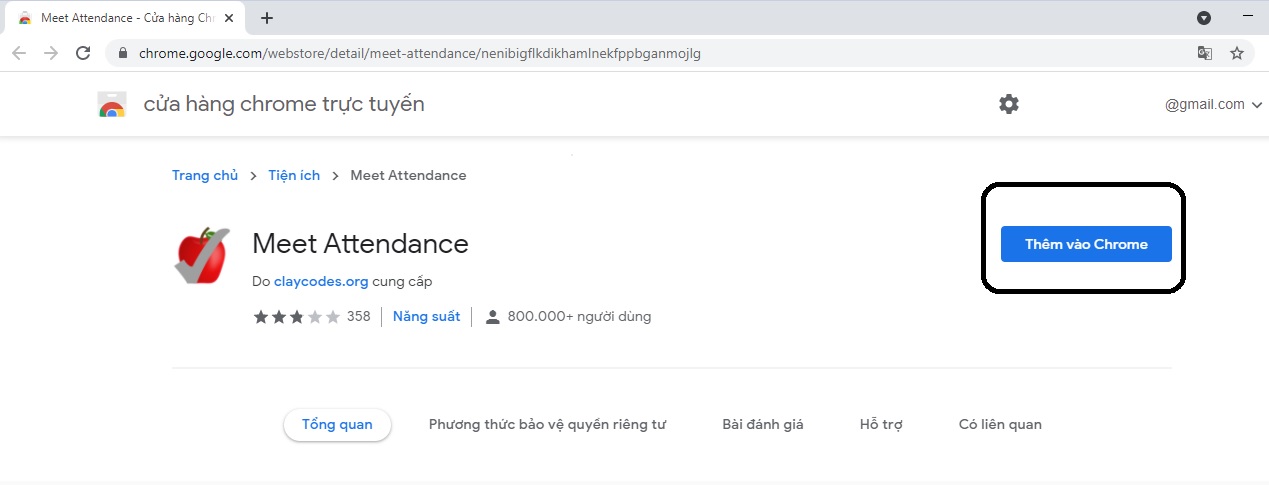Visit the claycodes.org developer link
This screenshot has width=1269, height=485.
321,282
